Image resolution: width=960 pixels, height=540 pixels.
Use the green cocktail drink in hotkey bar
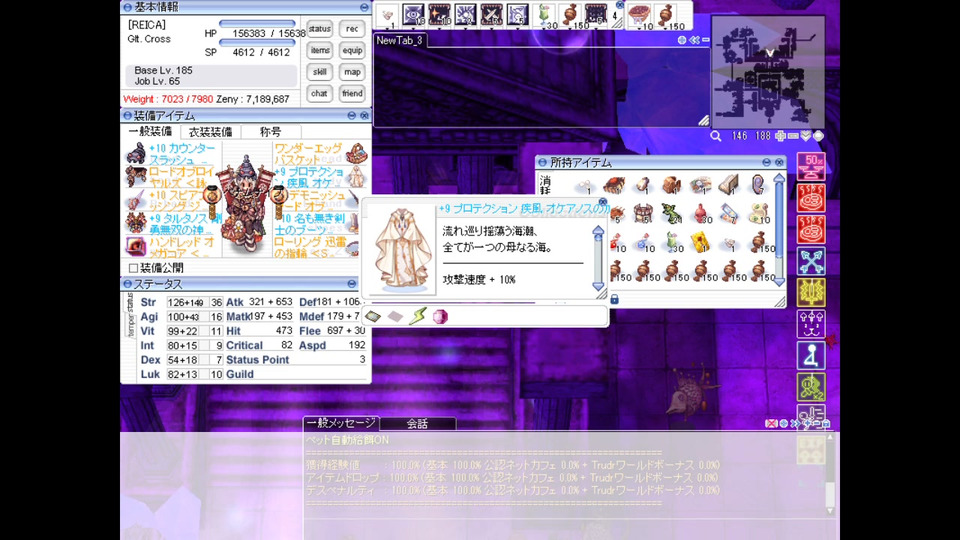click(544, 14)
